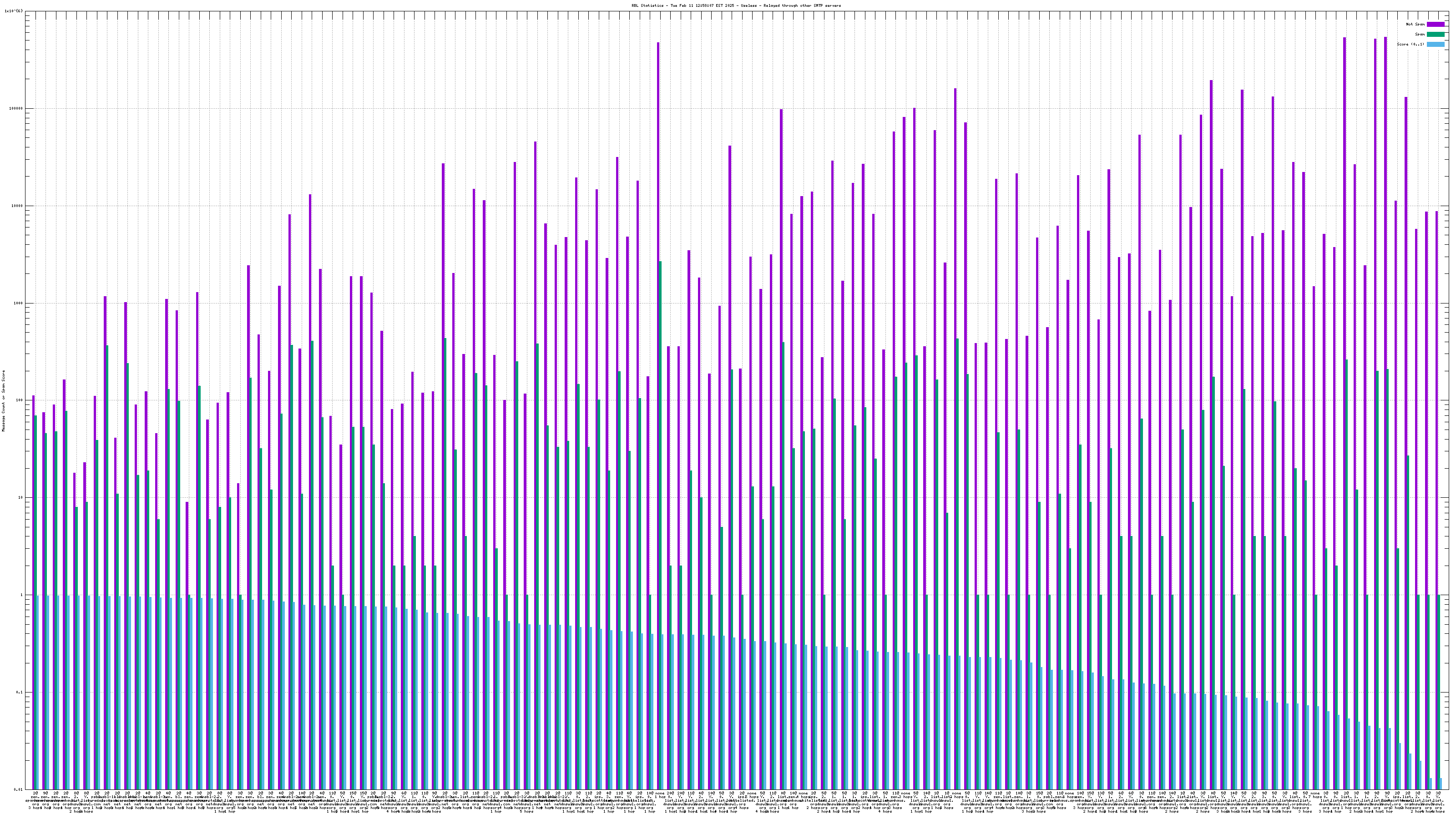Select the "Not Spam" legend label

(1416, 24)
